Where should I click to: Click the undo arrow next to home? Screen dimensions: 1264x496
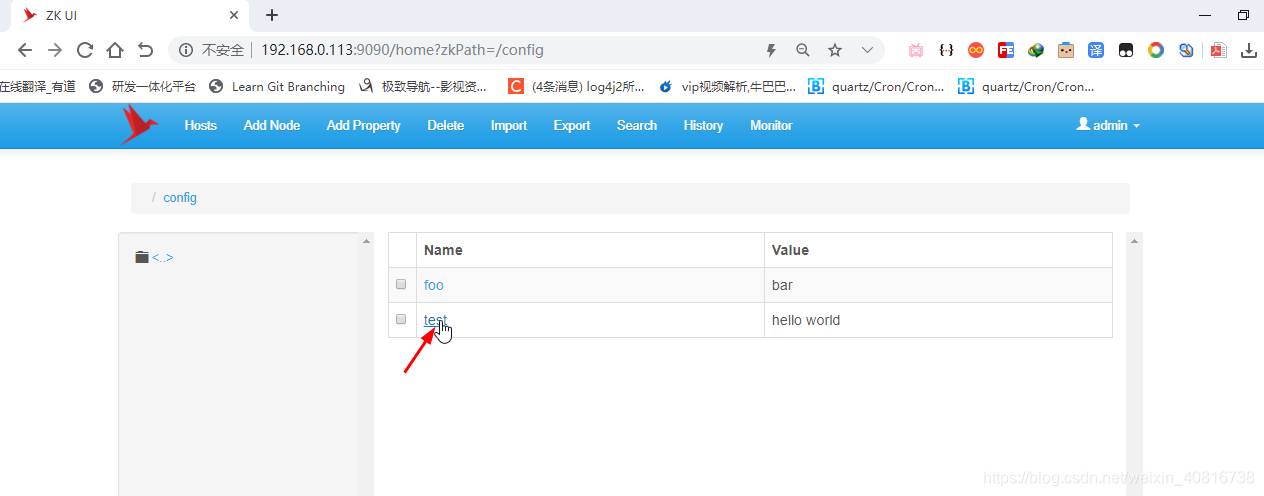[146, 50]
